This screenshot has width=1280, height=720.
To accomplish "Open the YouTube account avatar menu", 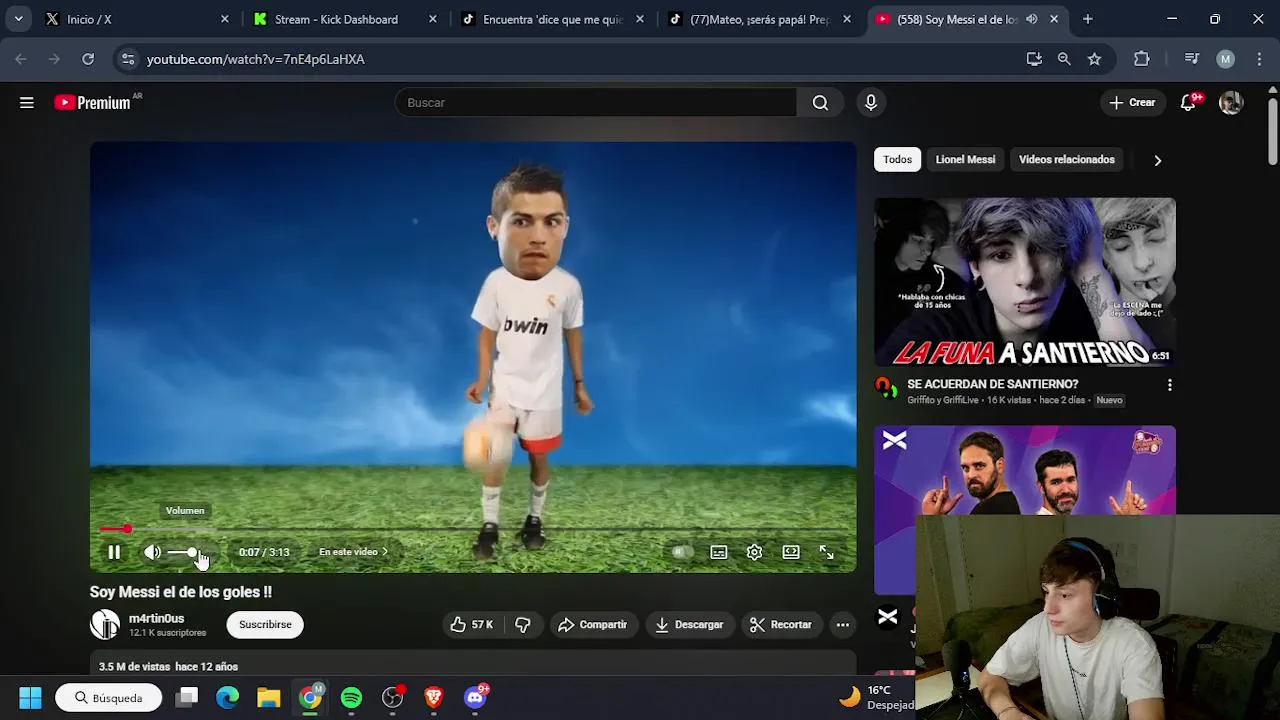I will [1231, 102].
